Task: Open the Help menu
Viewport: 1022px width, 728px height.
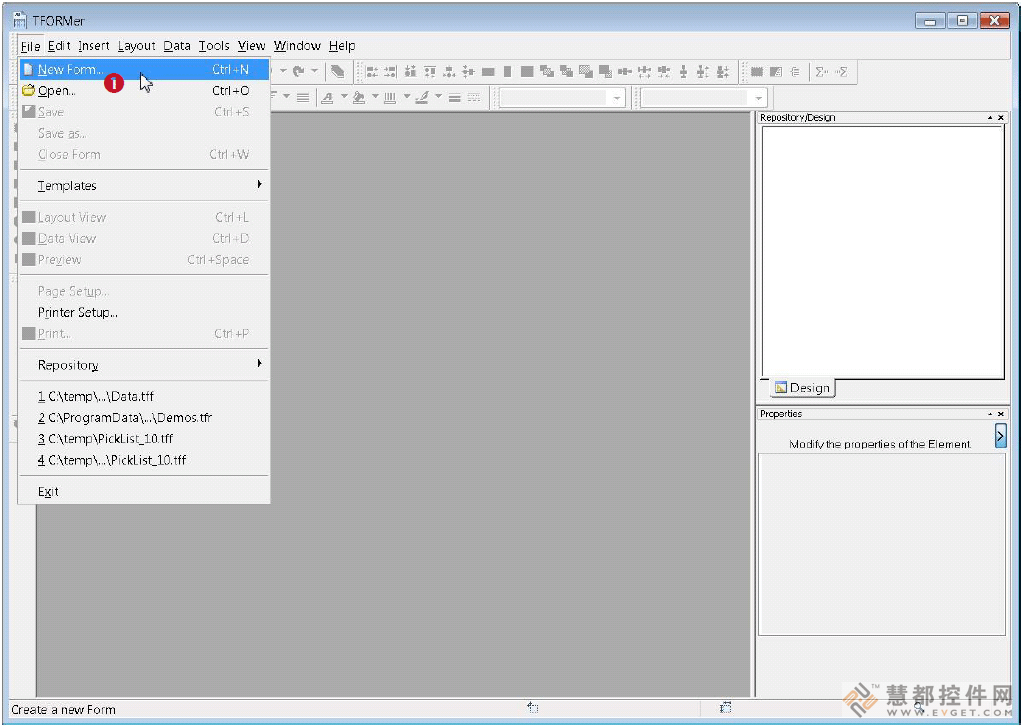Action: (x=342, y=46)
